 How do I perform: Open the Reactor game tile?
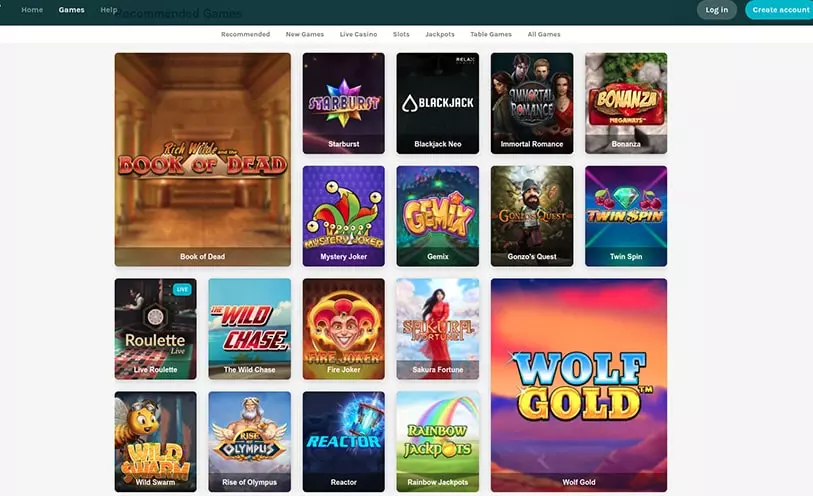coord(344,442)
